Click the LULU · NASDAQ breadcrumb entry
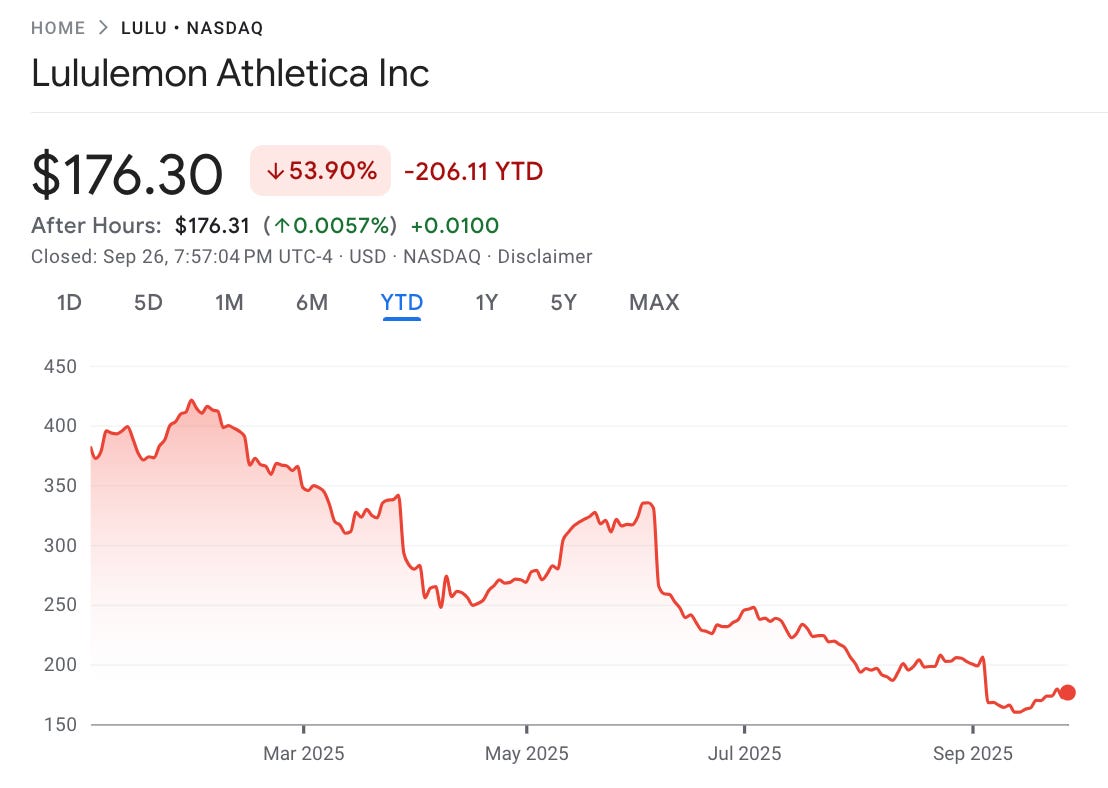The width and height of the screenshot is (1108, 788). click(x=192, y=28)
